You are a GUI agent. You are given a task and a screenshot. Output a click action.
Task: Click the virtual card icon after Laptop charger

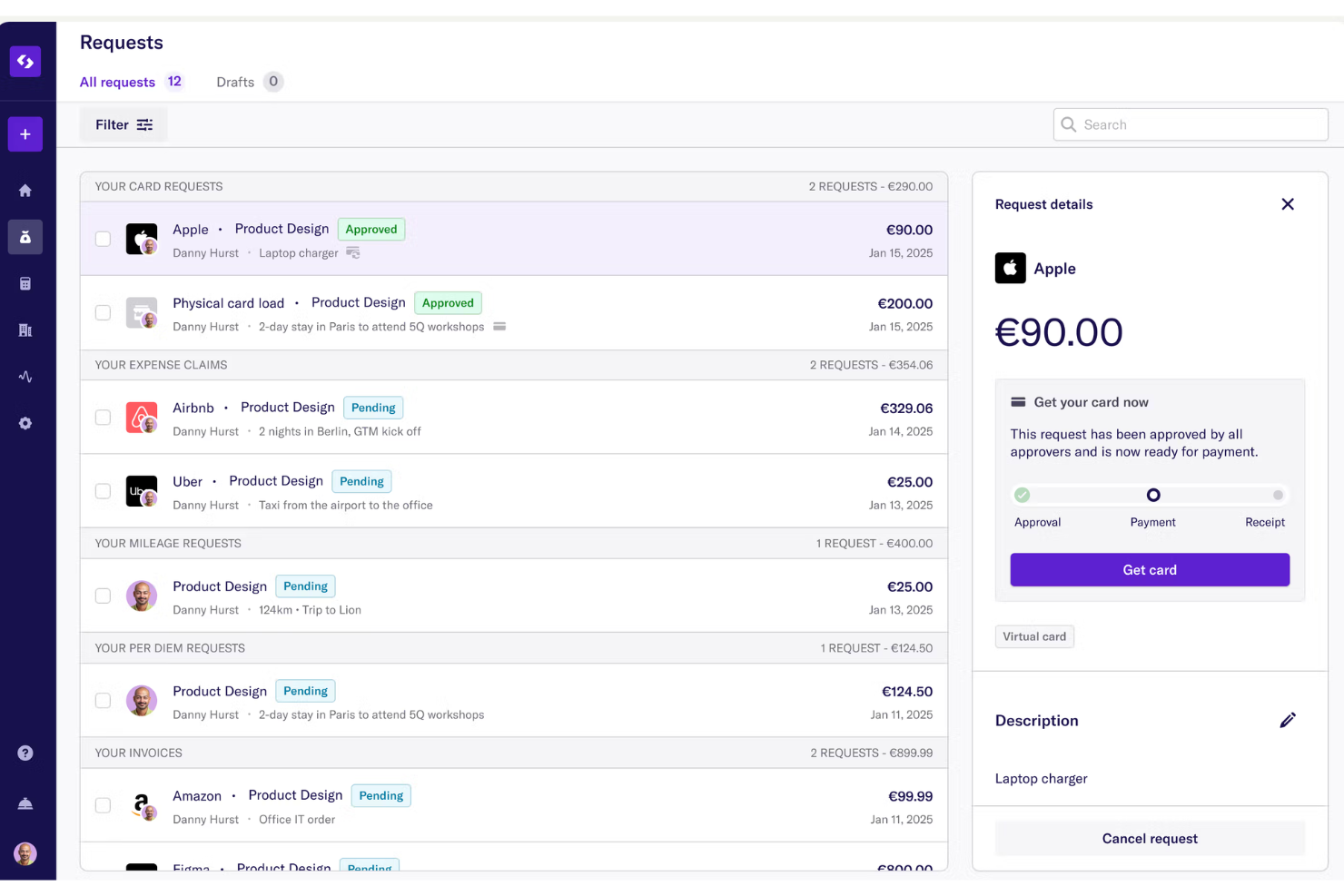pyautogui.click(x=353, y=252)
